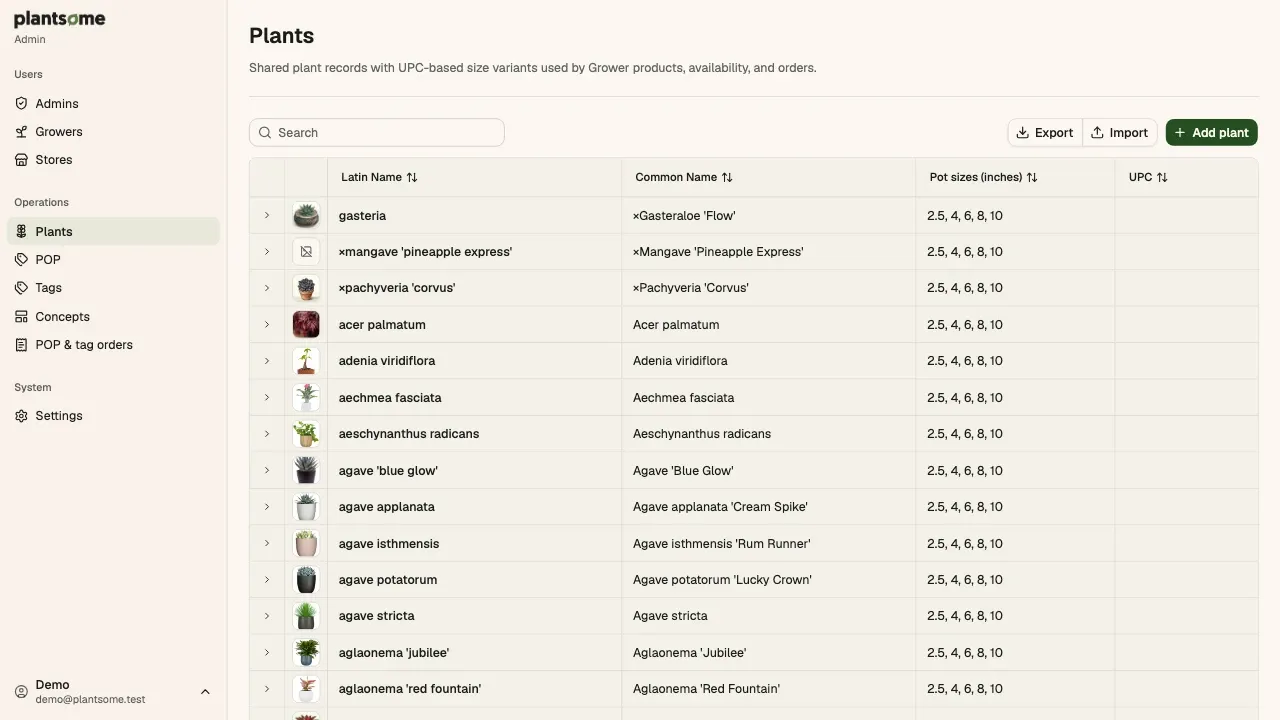This screenshot has height=720, width=1280.
Task: Expand the agave stricta row
Action: coord(267,615)
